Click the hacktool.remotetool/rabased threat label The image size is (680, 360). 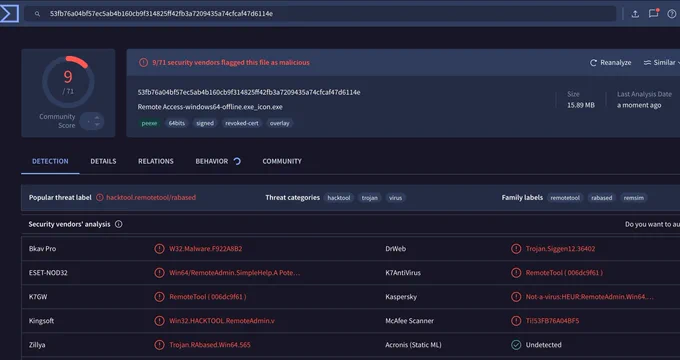[151, 197]
